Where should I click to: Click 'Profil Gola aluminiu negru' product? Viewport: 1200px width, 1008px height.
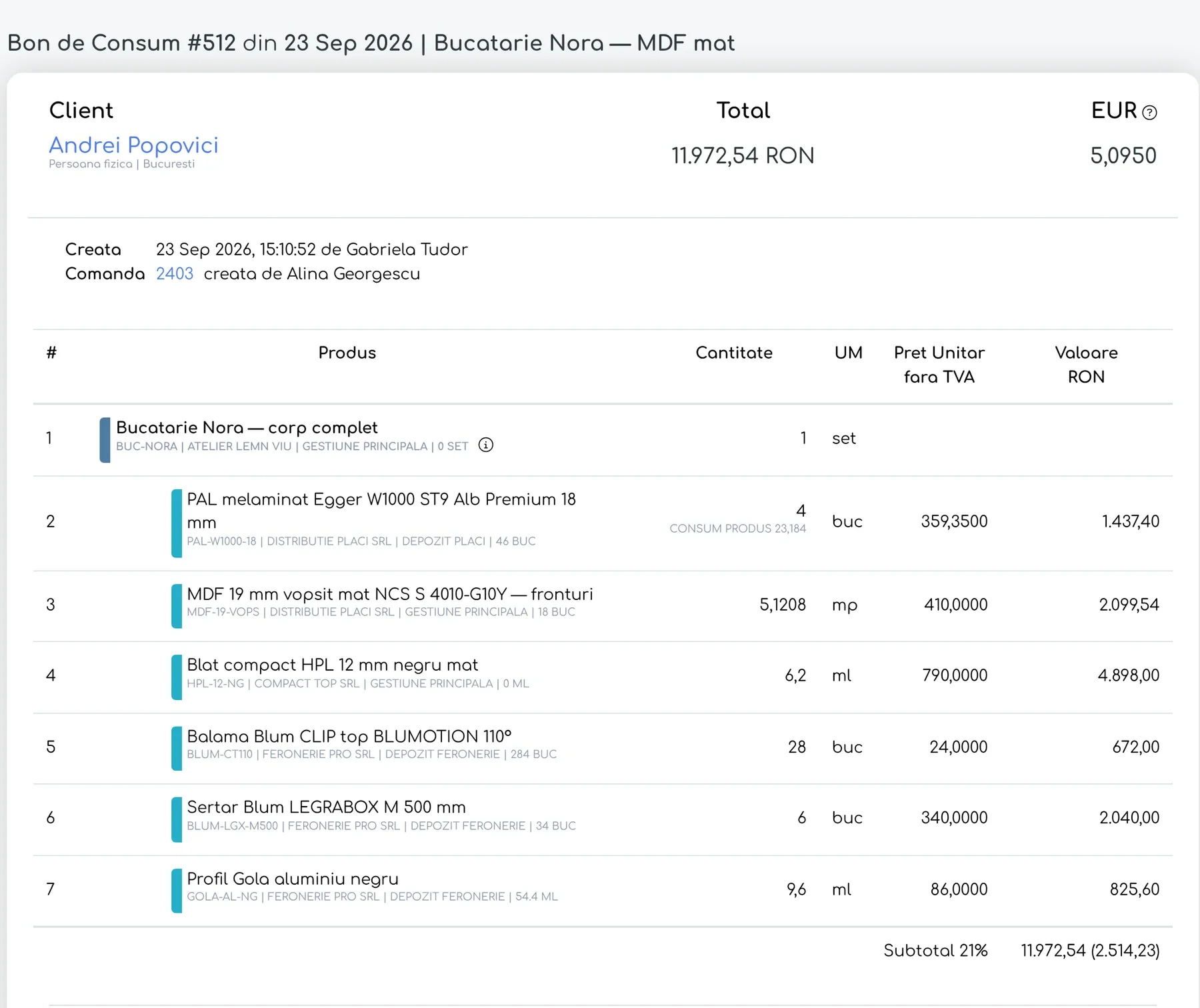(x=293, y=879)
